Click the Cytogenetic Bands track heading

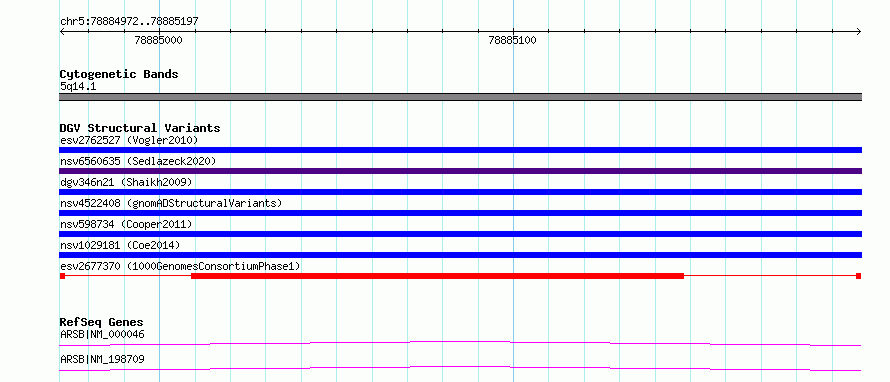[x=119, y=74]
